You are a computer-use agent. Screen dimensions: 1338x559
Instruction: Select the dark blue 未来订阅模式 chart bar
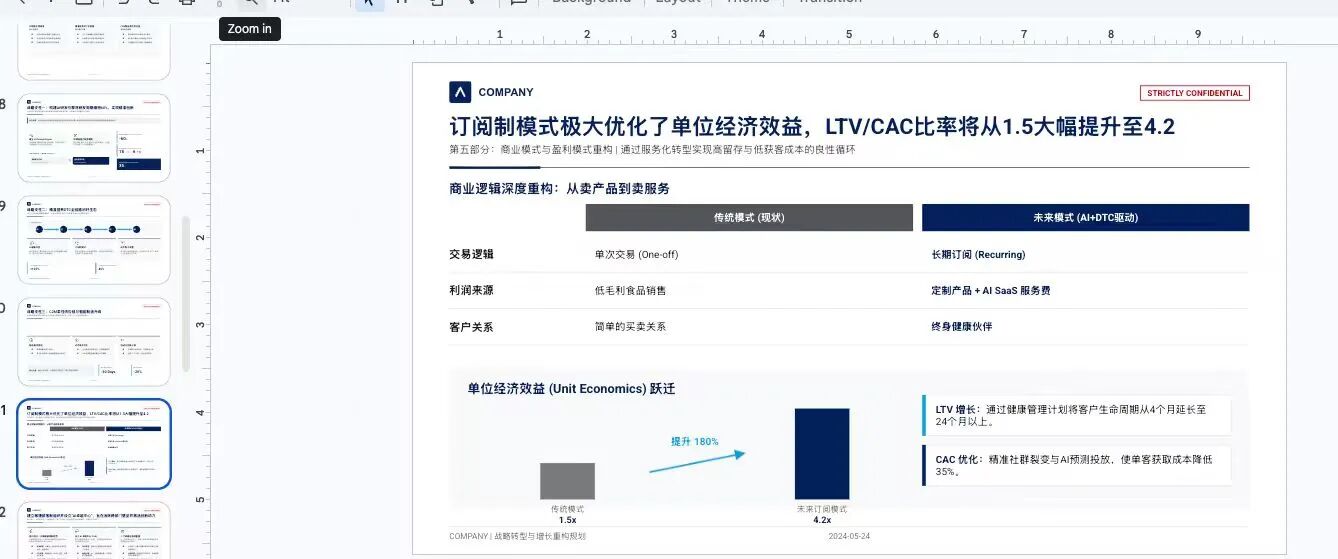[822, 454]
